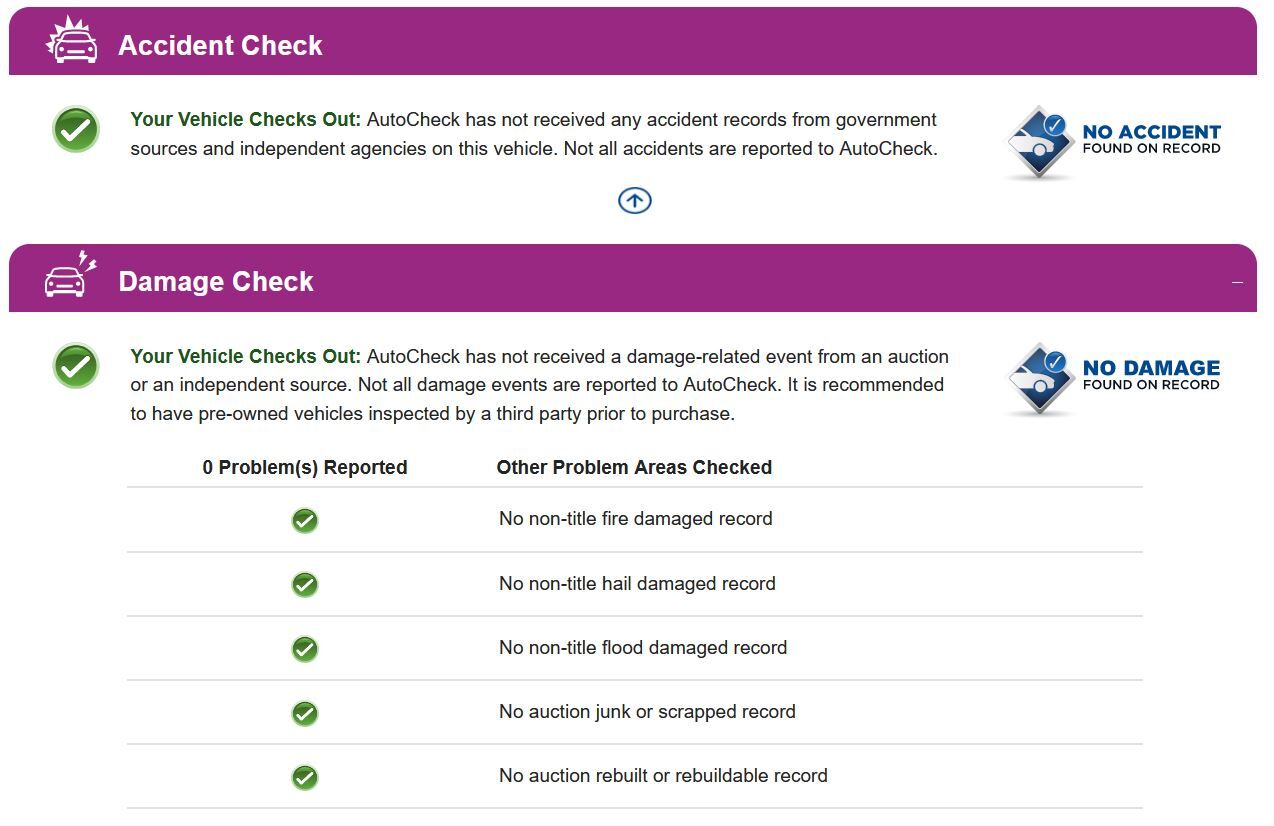The width and height of the screenshot is (1274, 826).
Task: Click the Damage Check section header
Action: coord(216,282)
